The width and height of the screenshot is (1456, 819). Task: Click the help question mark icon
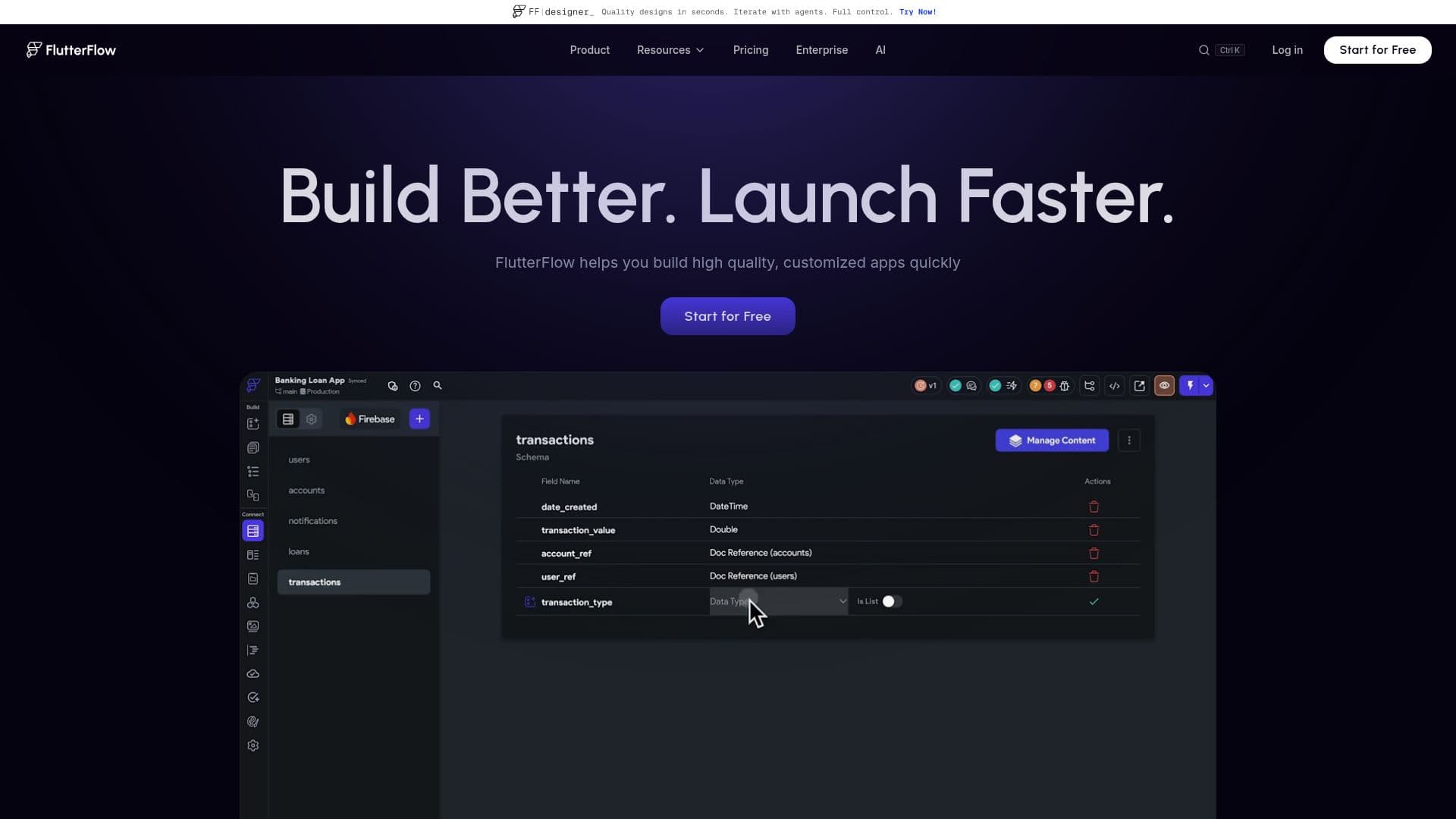(x=415, y=386)
